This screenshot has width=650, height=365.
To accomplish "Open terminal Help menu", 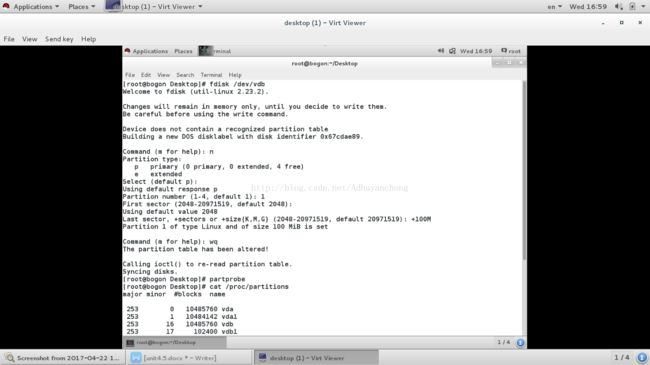I will click(235, 75).
